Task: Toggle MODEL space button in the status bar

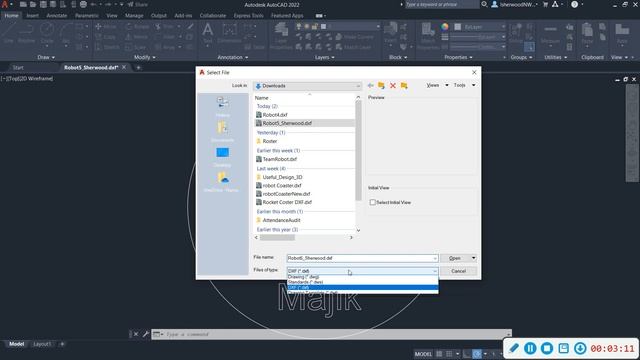Action: tap(423, 354)
